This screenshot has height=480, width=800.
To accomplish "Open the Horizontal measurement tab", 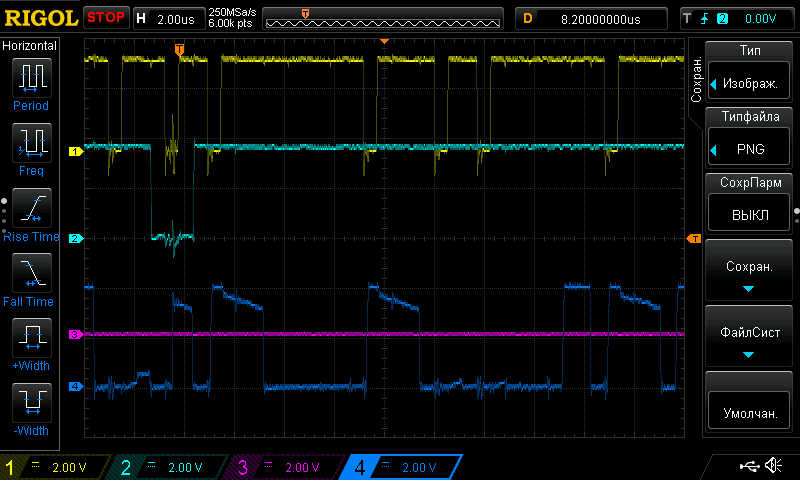I will (30, 46).
